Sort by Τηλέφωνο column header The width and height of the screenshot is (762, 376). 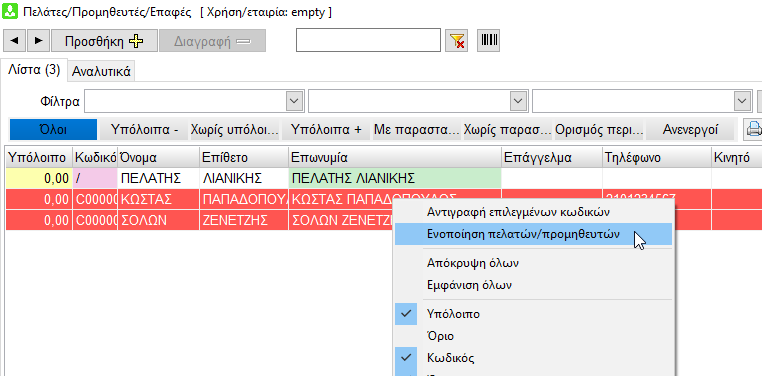point(657,157)
